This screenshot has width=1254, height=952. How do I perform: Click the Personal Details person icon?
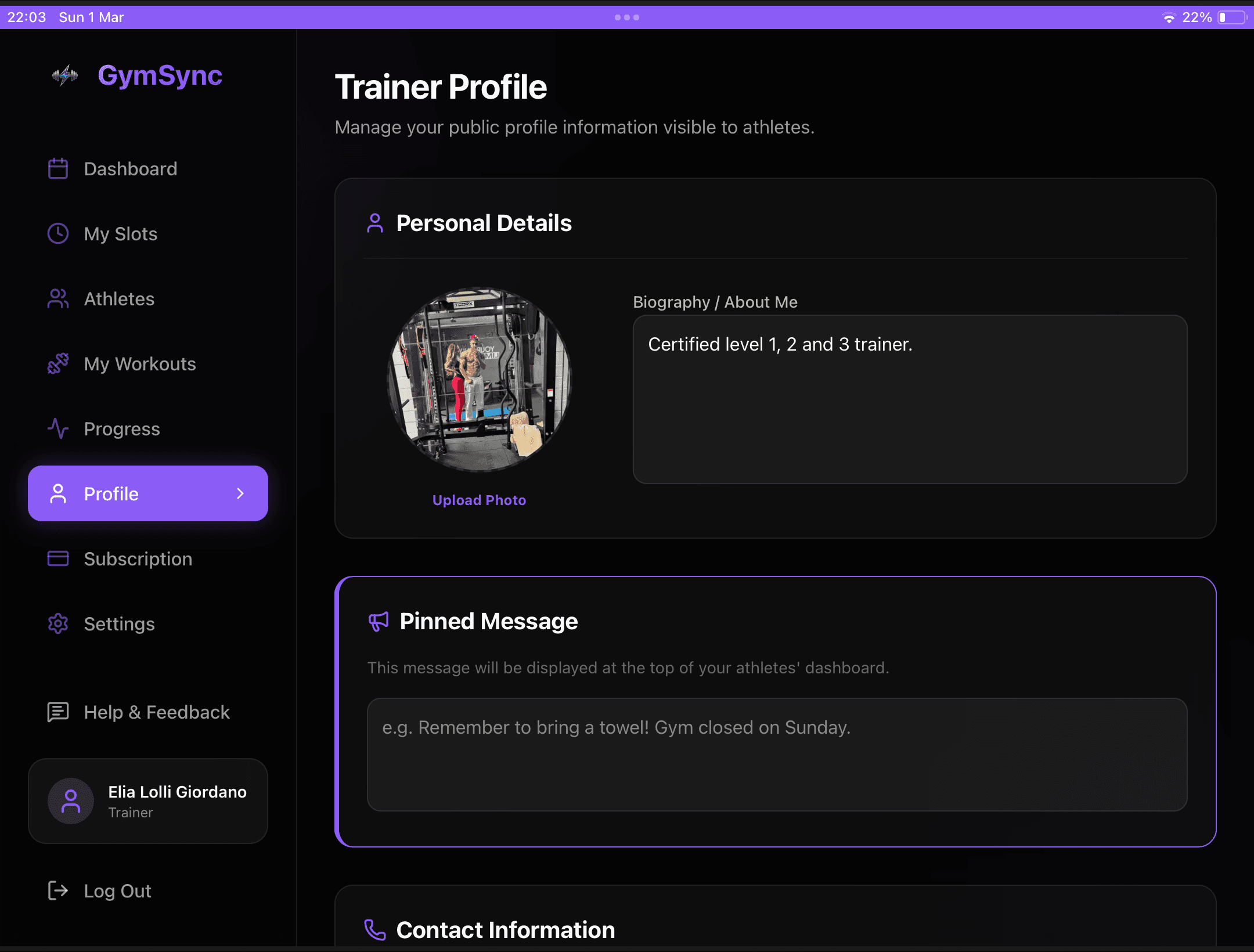coord(375,222)
